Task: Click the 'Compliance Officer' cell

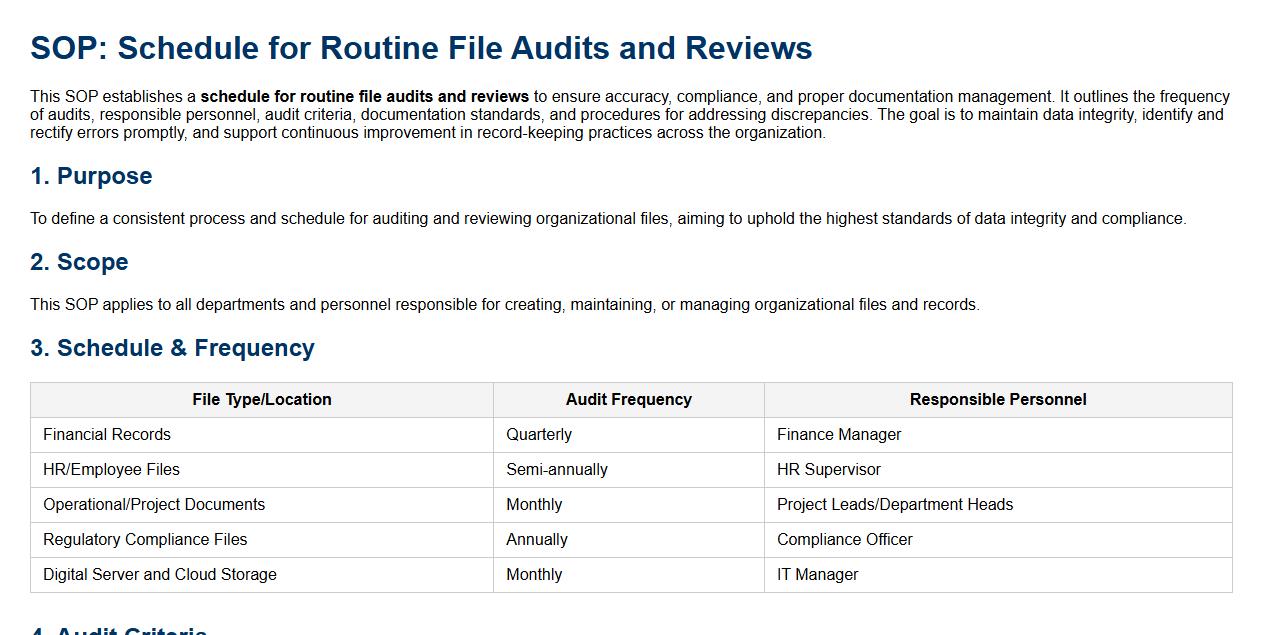Action: 845,539
